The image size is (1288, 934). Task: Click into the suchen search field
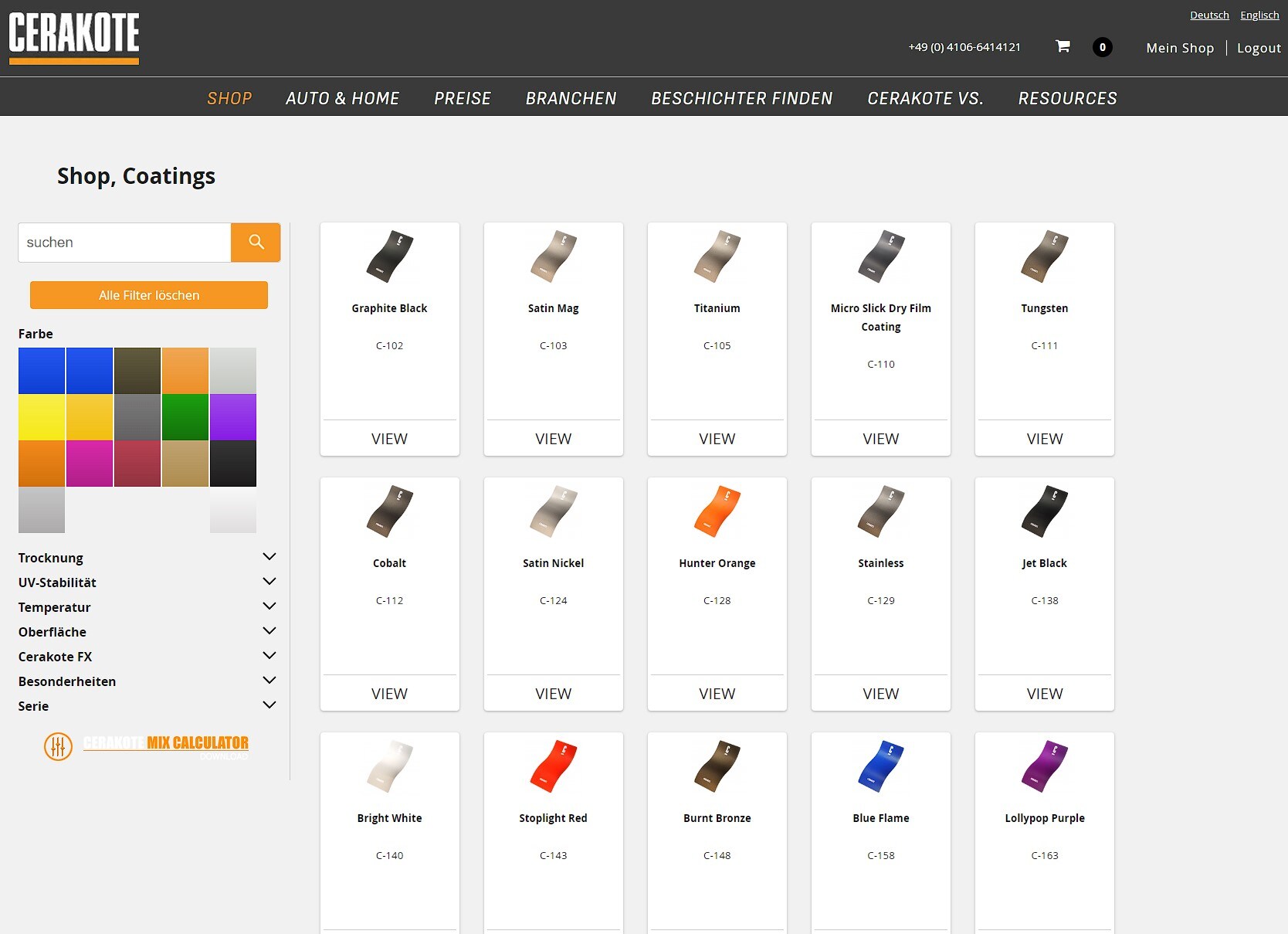[124, 243]
